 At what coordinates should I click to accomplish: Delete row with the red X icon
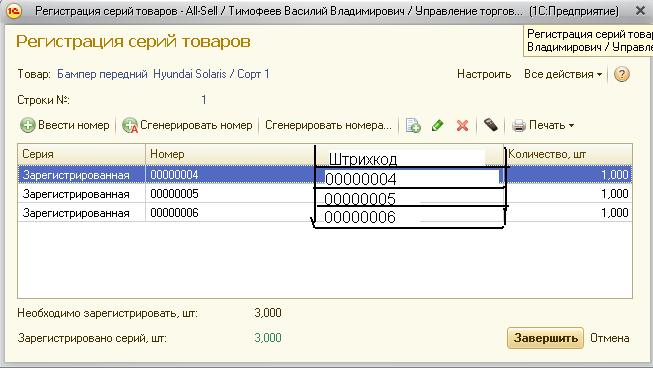(462, 125)
